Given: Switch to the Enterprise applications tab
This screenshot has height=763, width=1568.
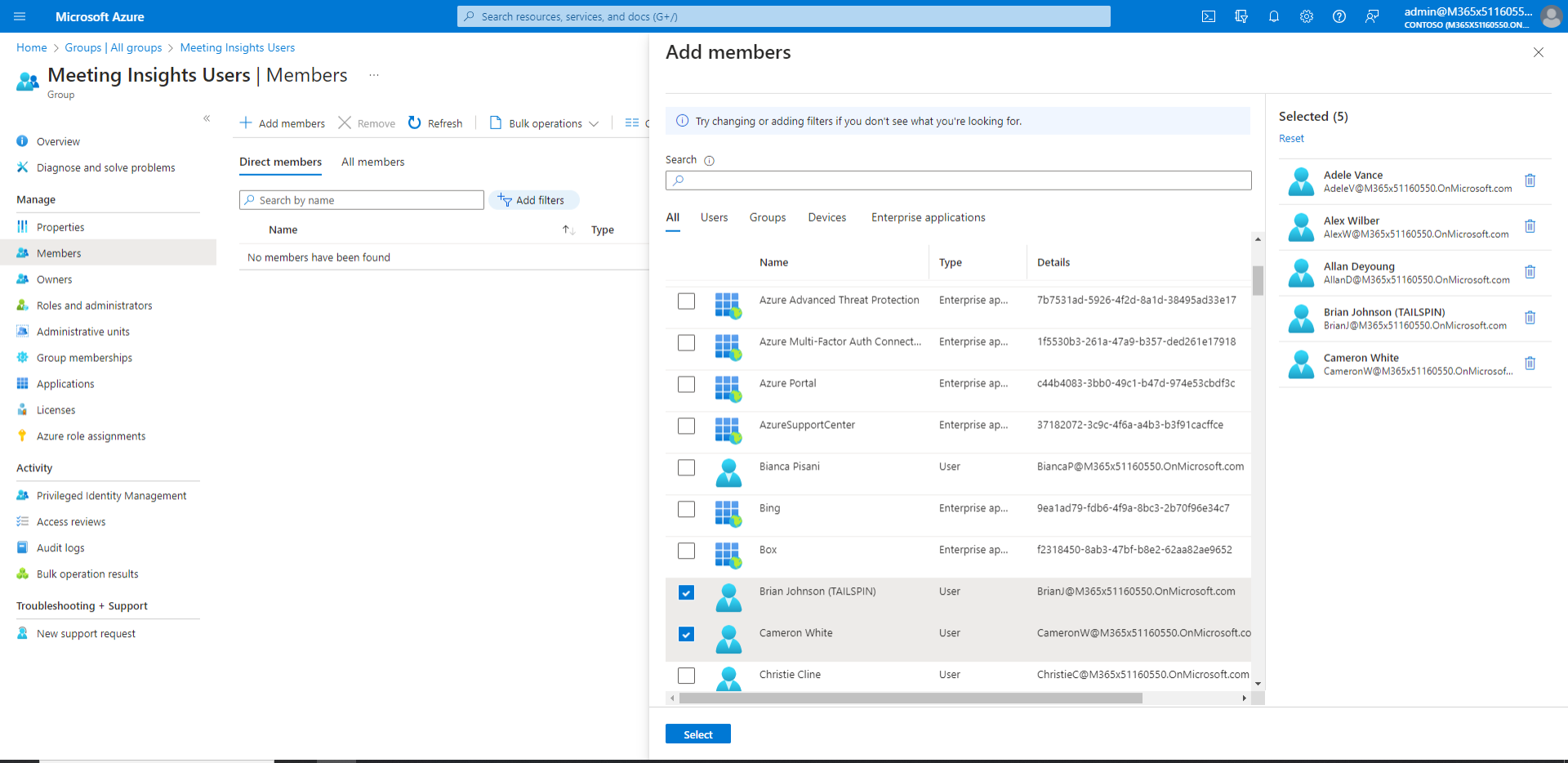Looking at the screenshot, I should (928, 217).
